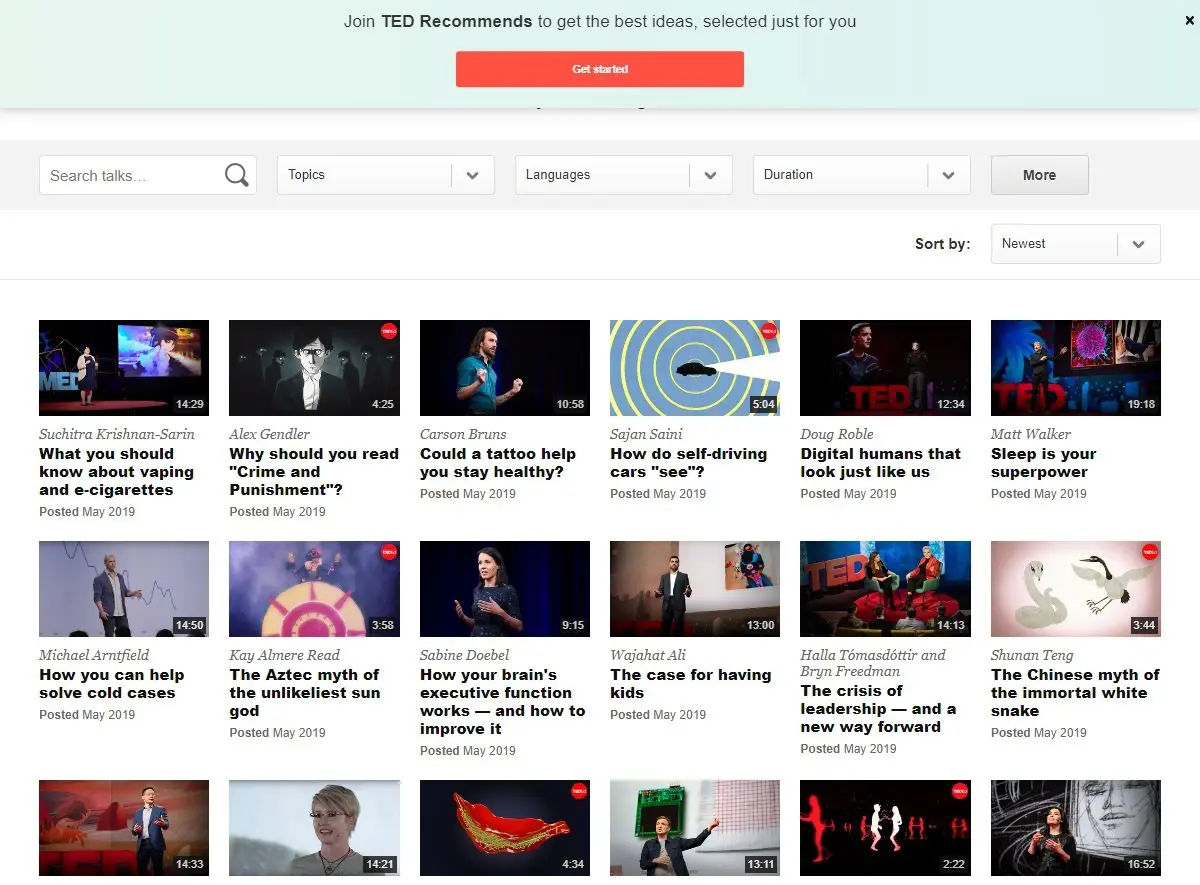Open Wajahat Ali talk thumbnail

tap(695, 589)
